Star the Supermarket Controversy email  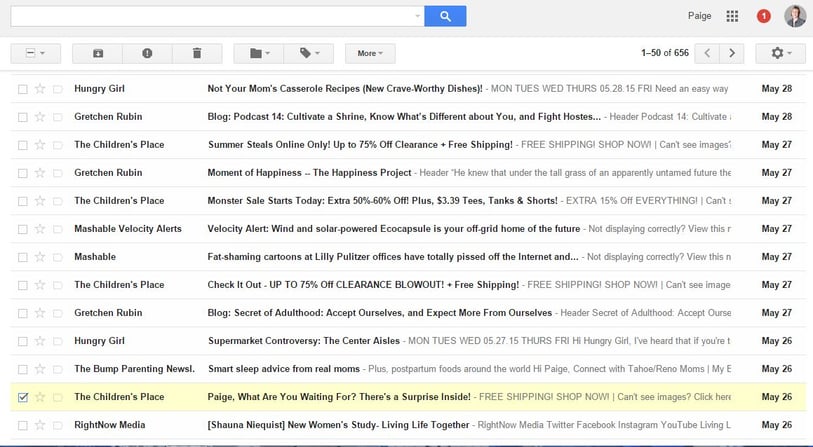pyautogui.click(x=40, y=341)
